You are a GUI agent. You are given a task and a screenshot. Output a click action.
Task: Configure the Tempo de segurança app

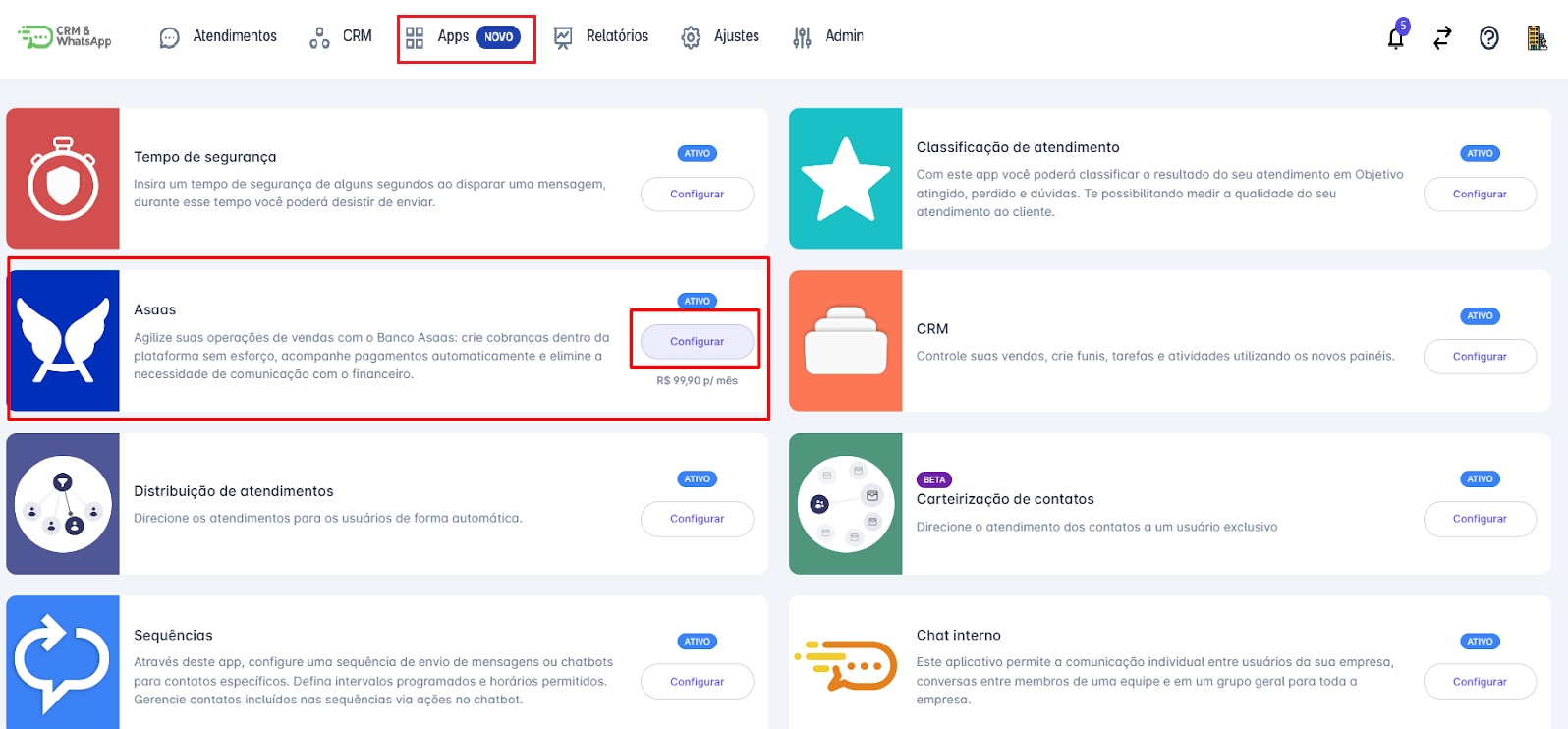coord(698,194)
